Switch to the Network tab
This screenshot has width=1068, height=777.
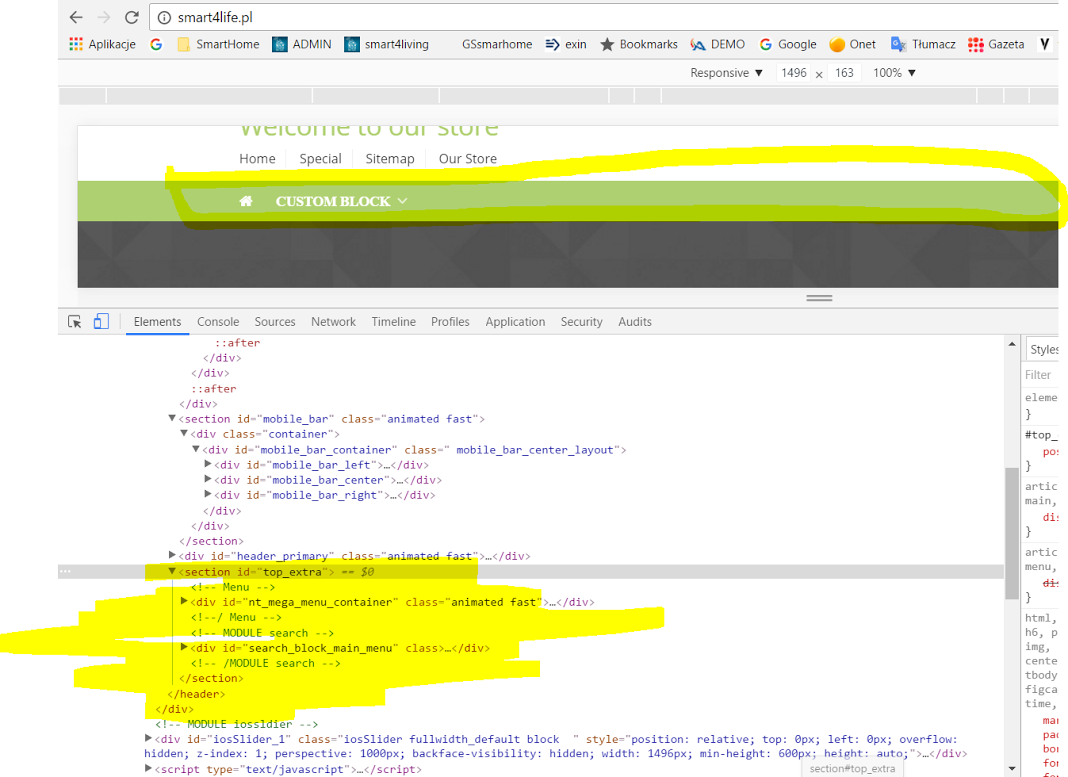(x=333, y=322)
